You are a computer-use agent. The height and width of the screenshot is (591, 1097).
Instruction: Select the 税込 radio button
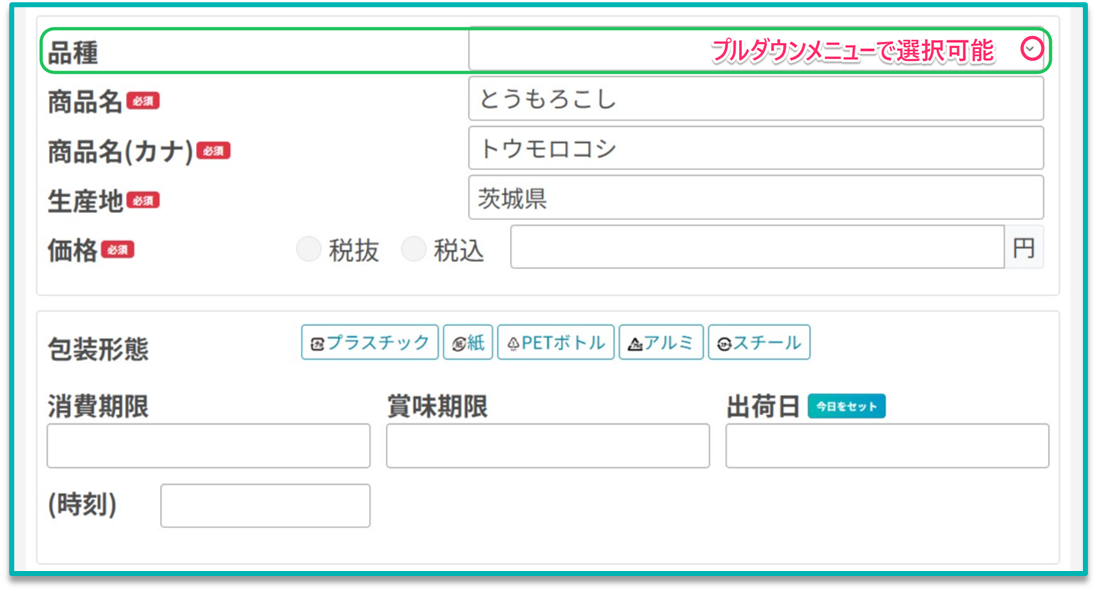pos(413,250)
